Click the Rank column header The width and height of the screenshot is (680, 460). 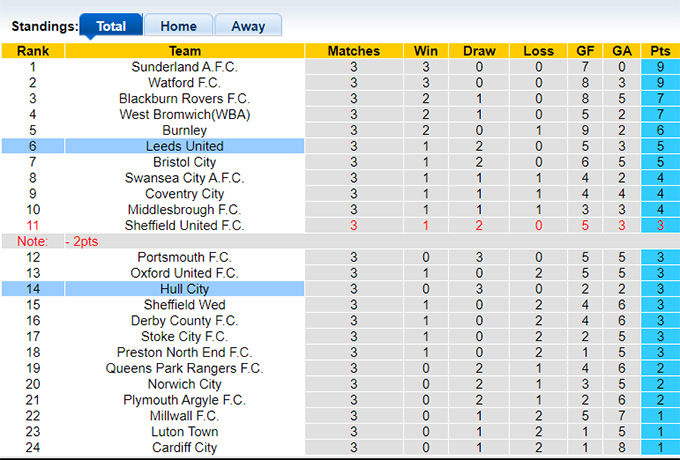point(33,51)
